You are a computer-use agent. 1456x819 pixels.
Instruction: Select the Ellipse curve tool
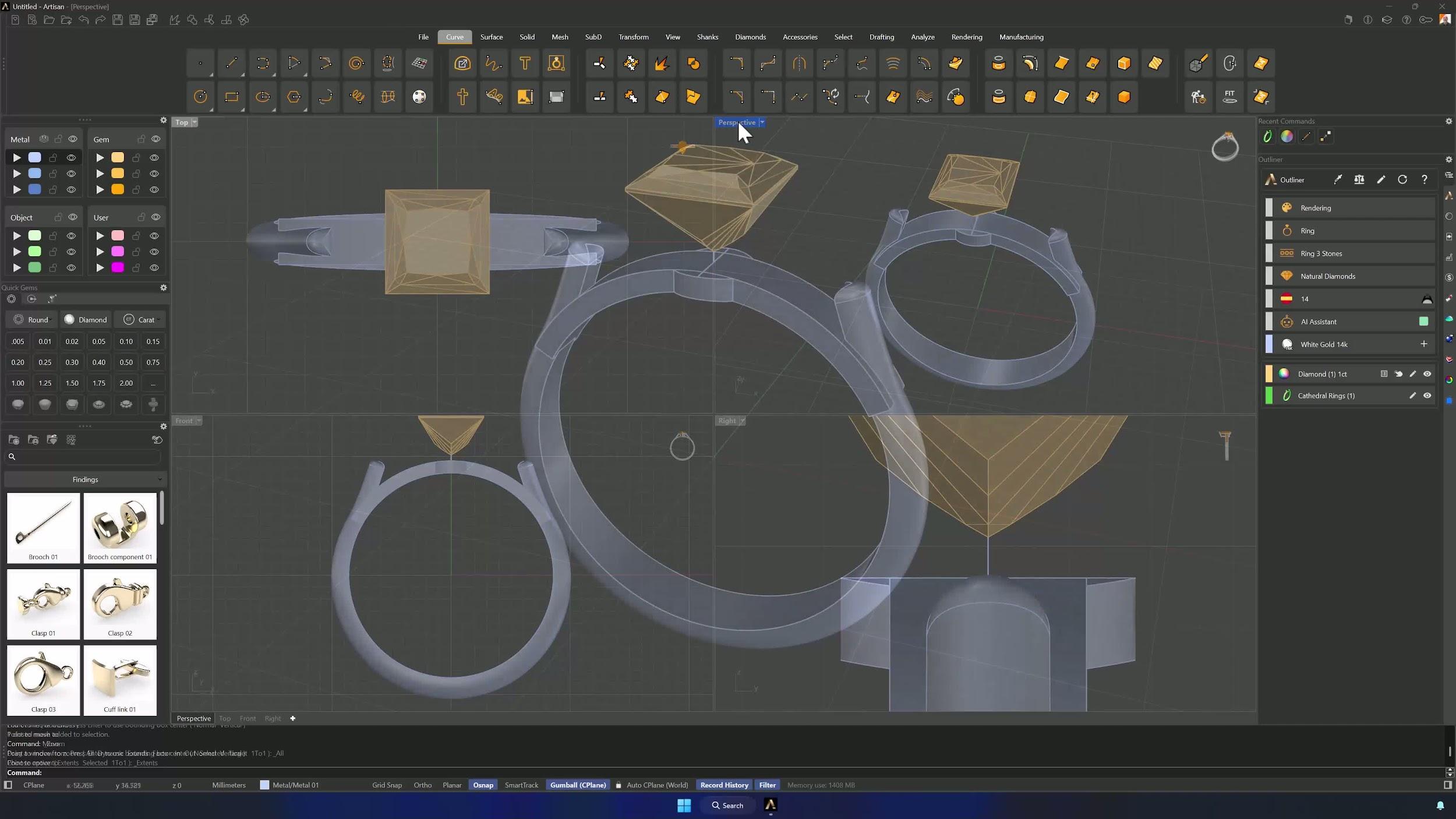263,97
